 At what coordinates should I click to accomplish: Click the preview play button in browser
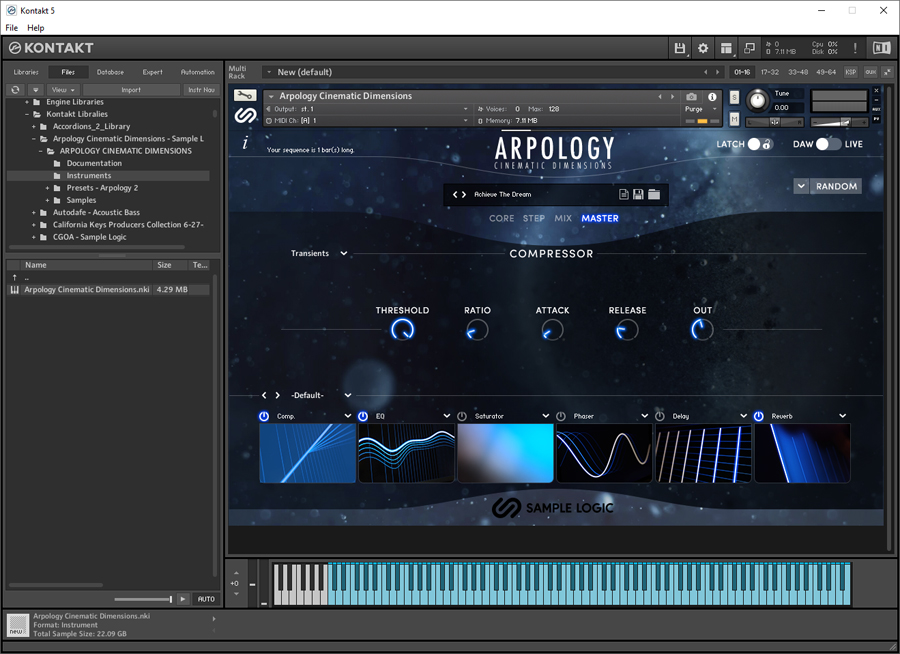click(183, 599)
